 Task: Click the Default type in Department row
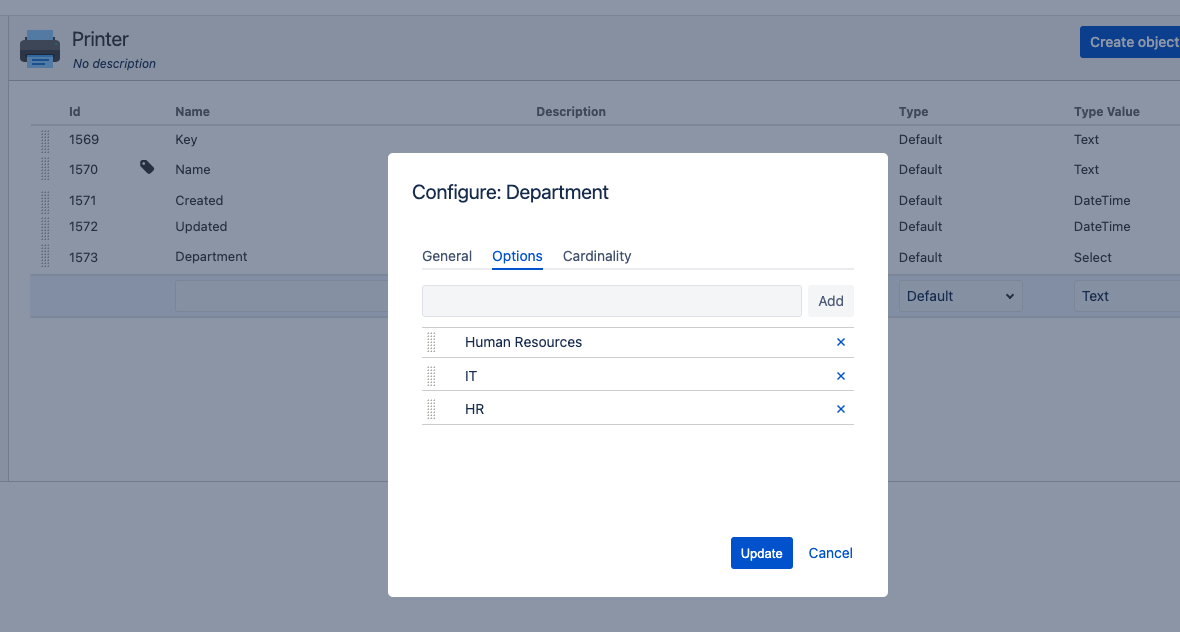920,257
